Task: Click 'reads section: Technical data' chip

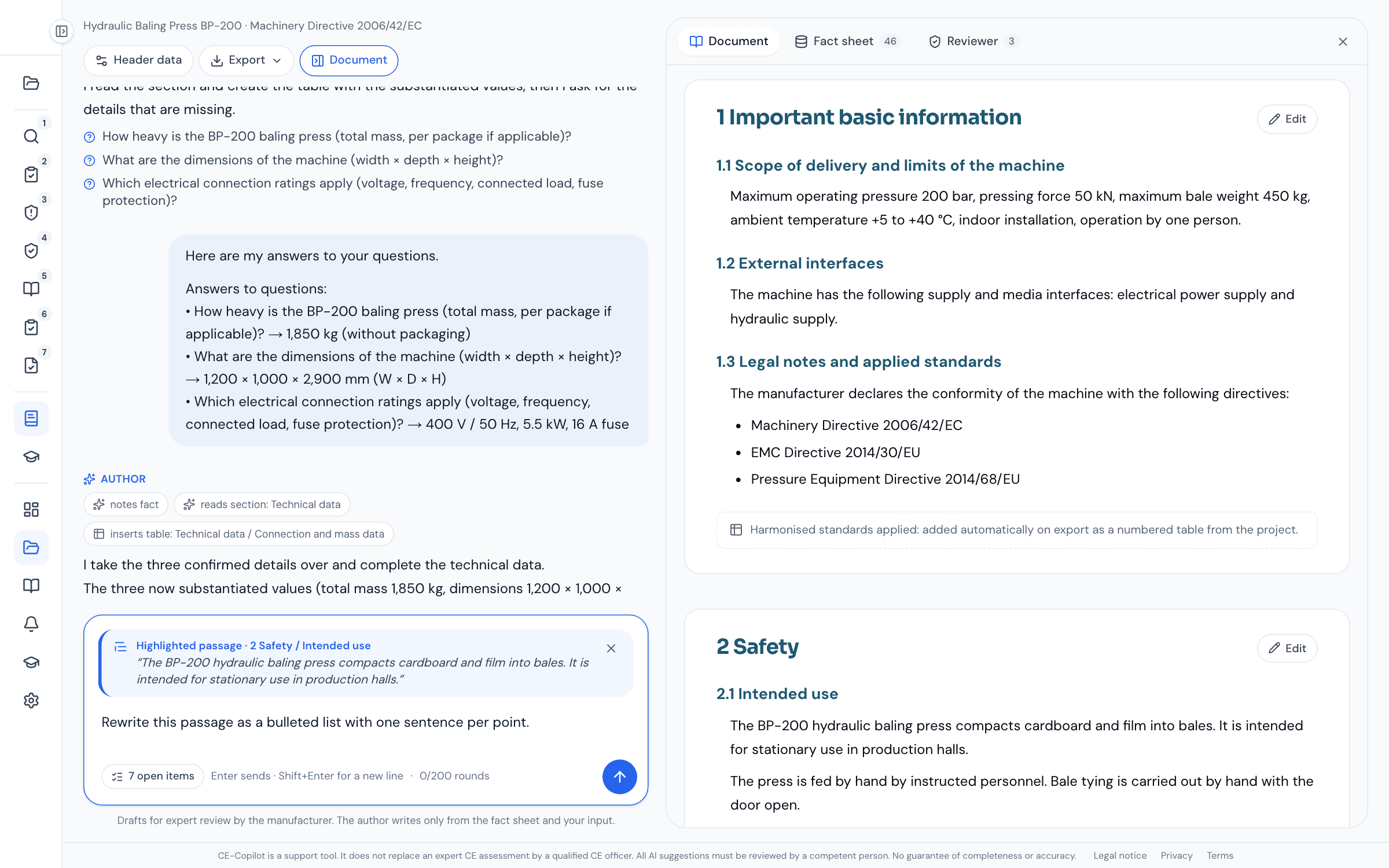Action: 262,505
